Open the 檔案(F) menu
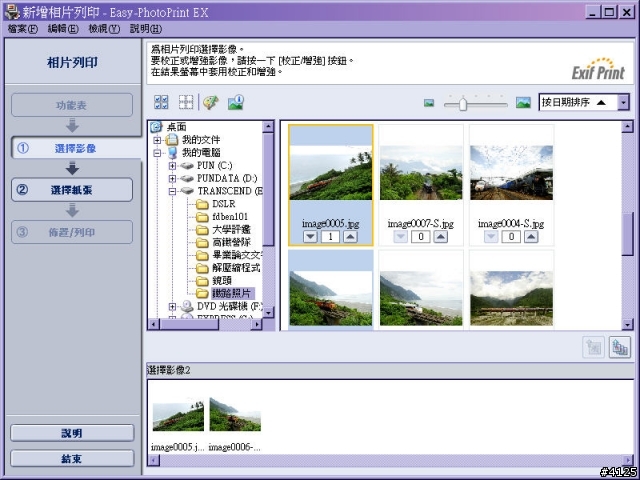This screenshot has height=480, width=640. click(23, 29)
